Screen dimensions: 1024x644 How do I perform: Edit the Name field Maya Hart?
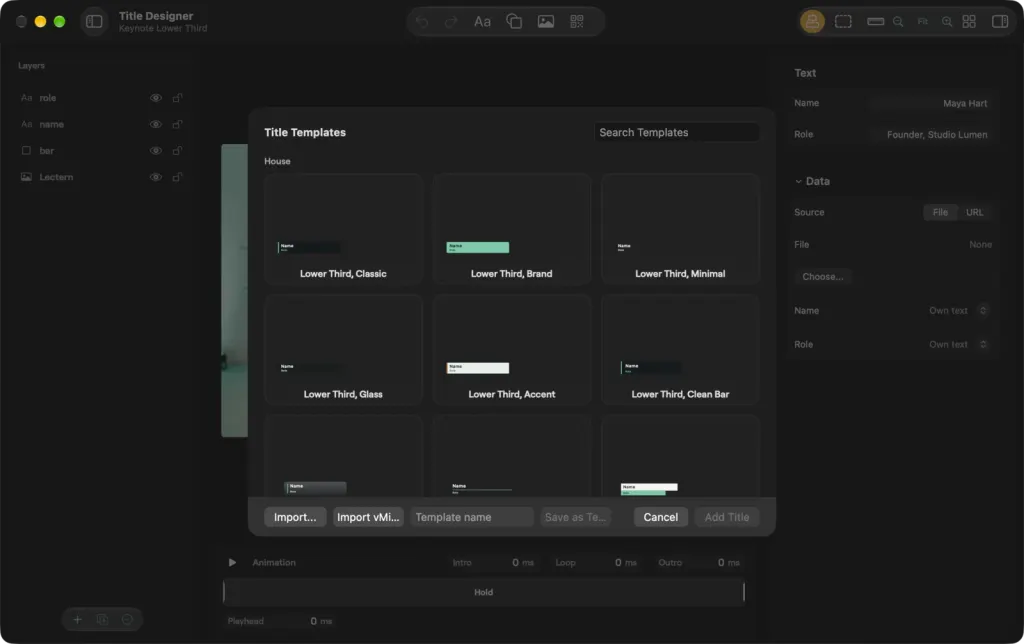930,103
